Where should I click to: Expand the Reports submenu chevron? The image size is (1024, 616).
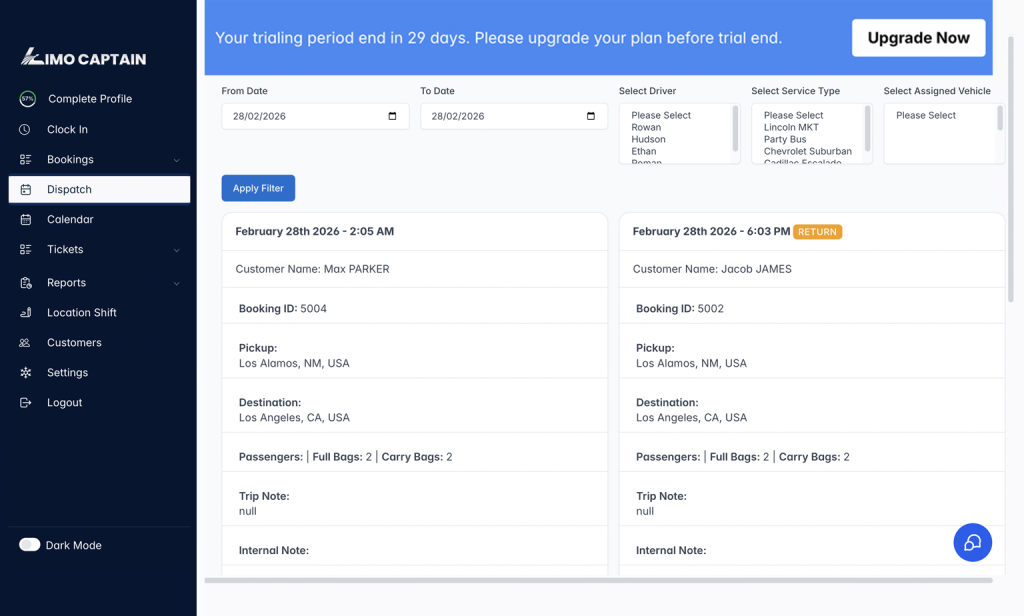(x=177, y=283)
